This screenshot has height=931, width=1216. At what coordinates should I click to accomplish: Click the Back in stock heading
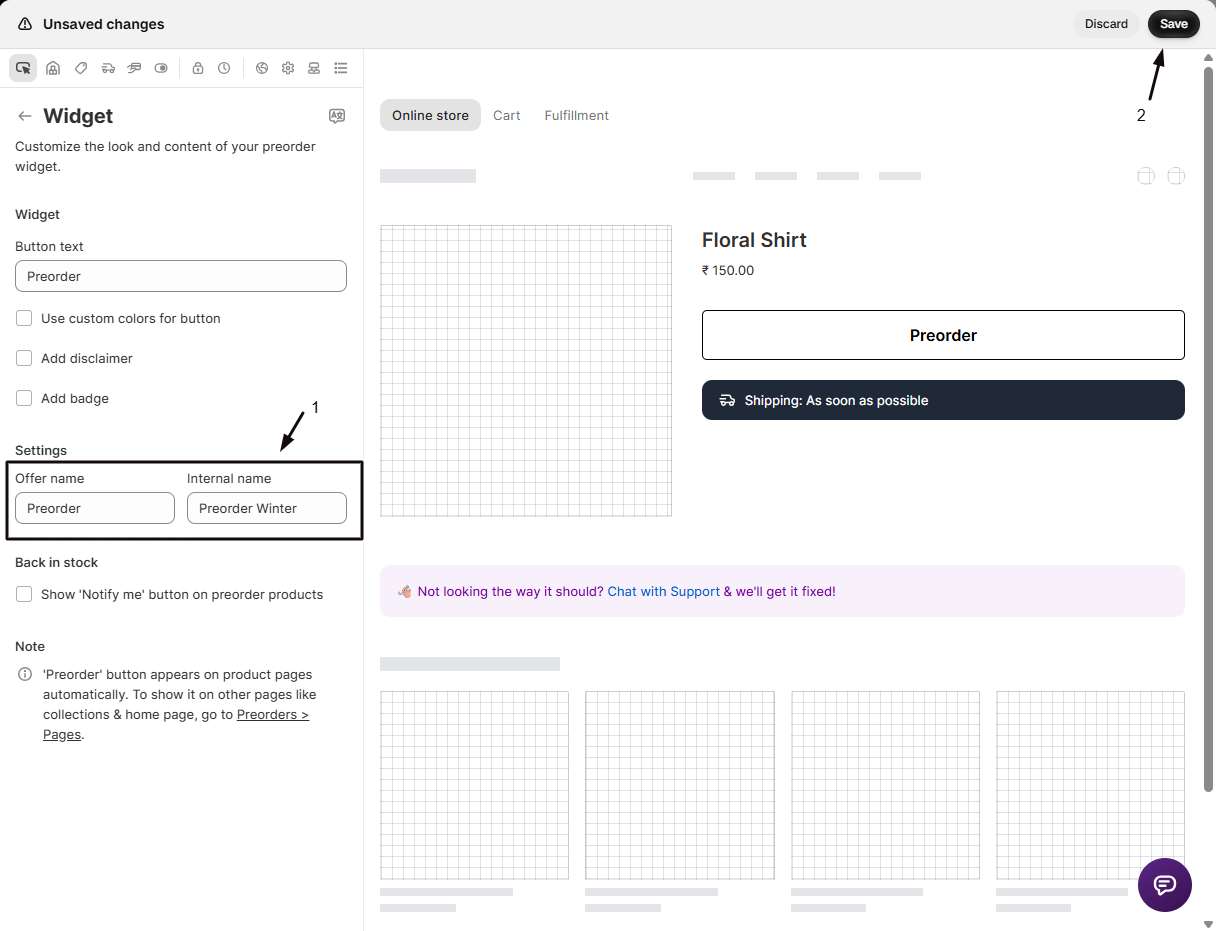(56, 562)
